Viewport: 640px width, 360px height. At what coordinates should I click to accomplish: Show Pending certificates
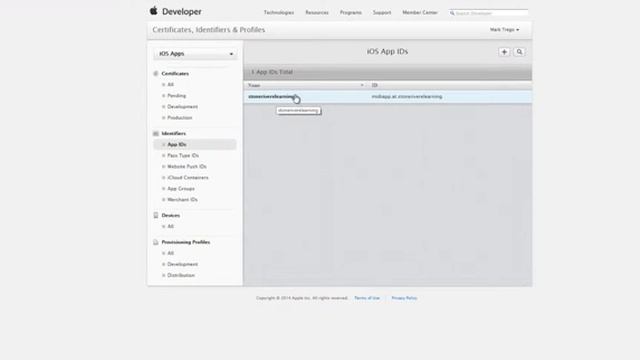(176, 96)
